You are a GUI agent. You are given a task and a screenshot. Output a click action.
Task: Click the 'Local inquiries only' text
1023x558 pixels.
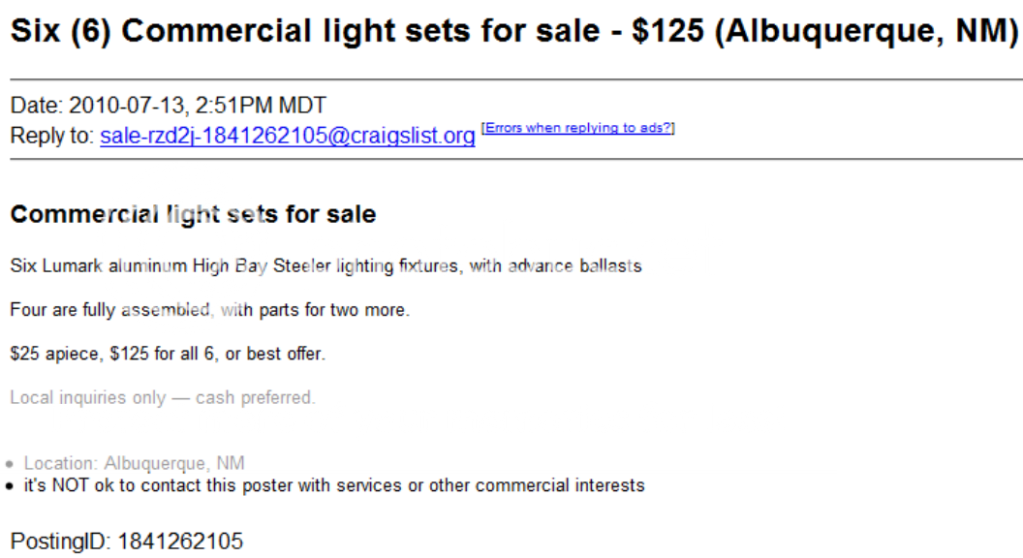pos(88,397)
